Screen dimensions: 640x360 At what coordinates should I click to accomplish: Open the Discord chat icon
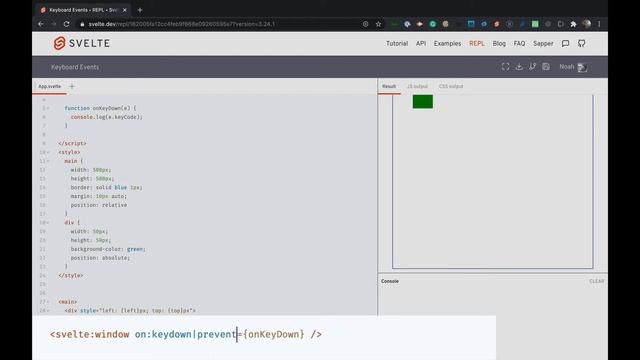point(565,43)
